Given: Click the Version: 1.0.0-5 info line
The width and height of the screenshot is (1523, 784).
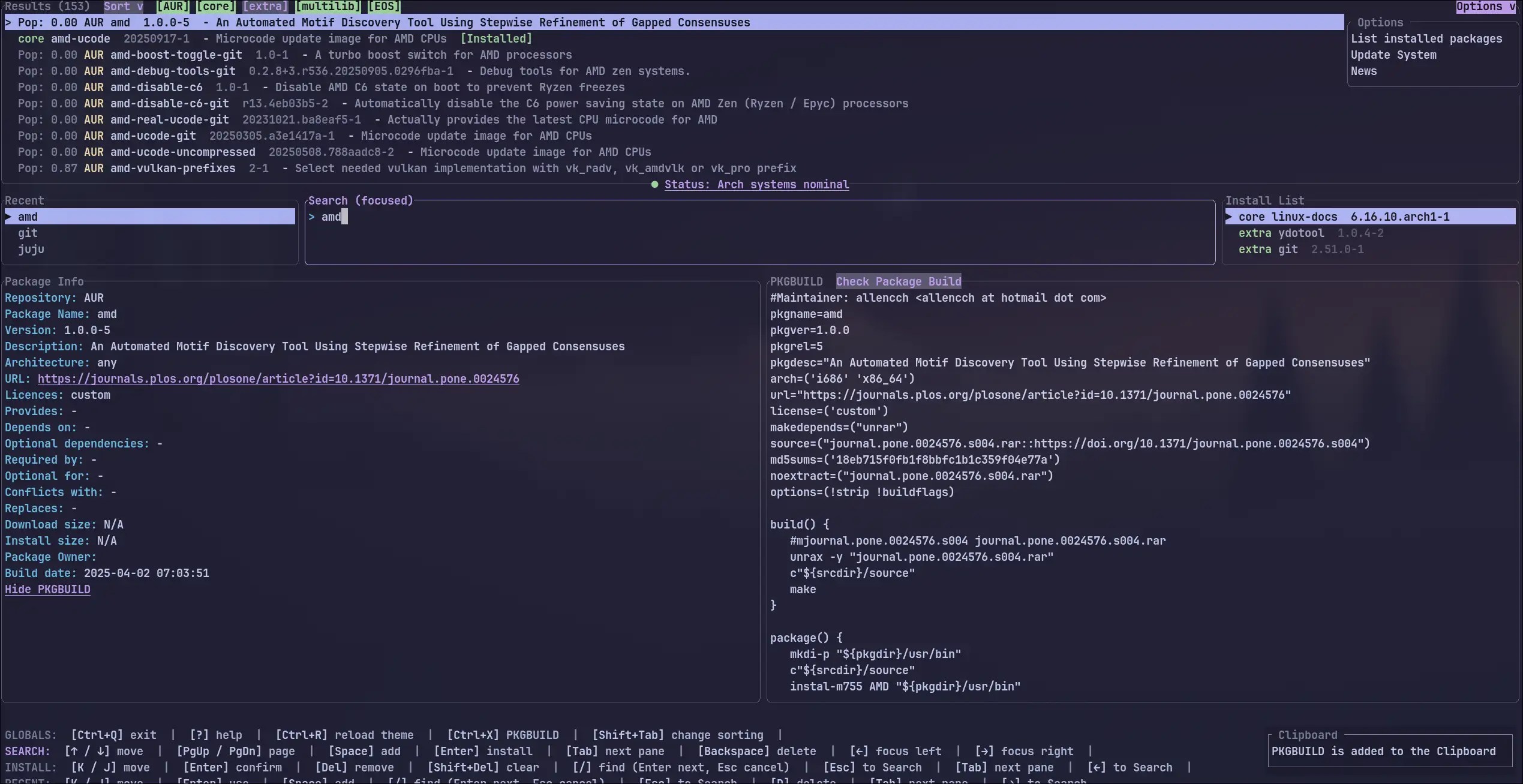Looking at the screenshot, I should tap(58, 331).
